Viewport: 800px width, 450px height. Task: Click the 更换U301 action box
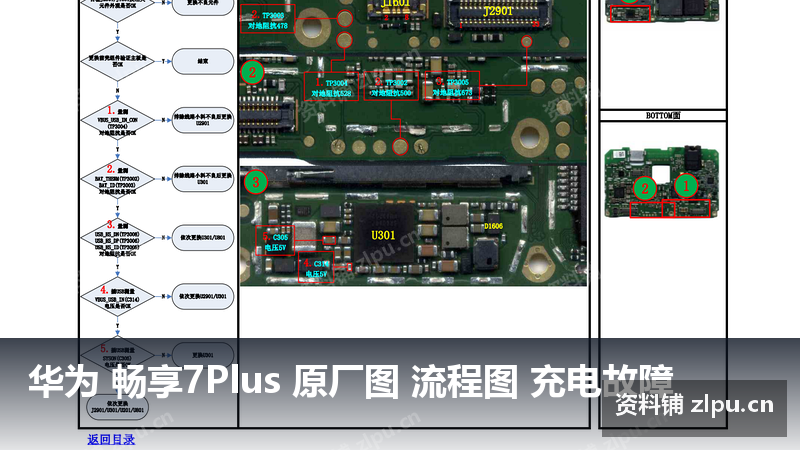coord(203,355)
